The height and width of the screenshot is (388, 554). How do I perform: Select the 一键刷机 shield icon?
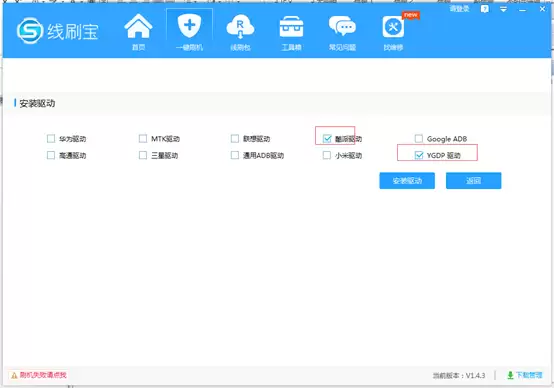189,25
